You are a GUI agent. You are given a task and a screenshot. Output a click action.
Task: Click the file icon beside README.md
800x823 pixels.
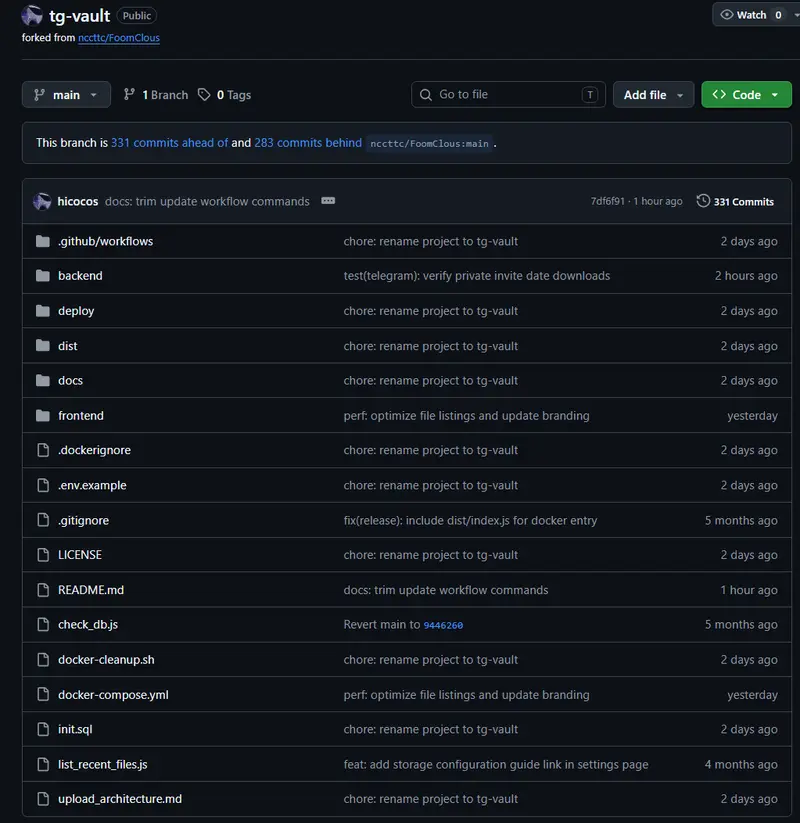[x=43, y=590]
